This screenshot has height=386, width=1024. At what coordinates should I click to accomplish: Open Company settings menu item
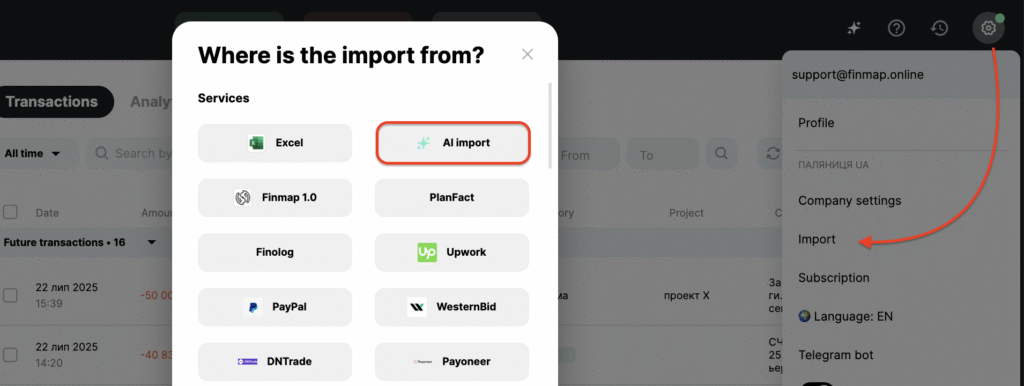click(x=850, y=201)
